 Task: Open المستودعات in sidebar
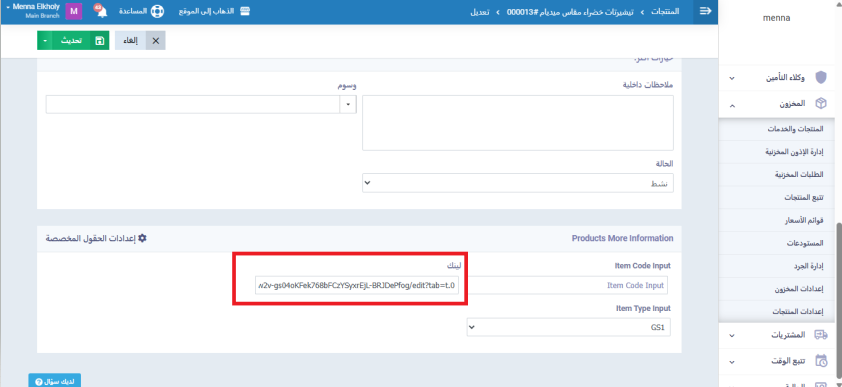pos(805,243)
